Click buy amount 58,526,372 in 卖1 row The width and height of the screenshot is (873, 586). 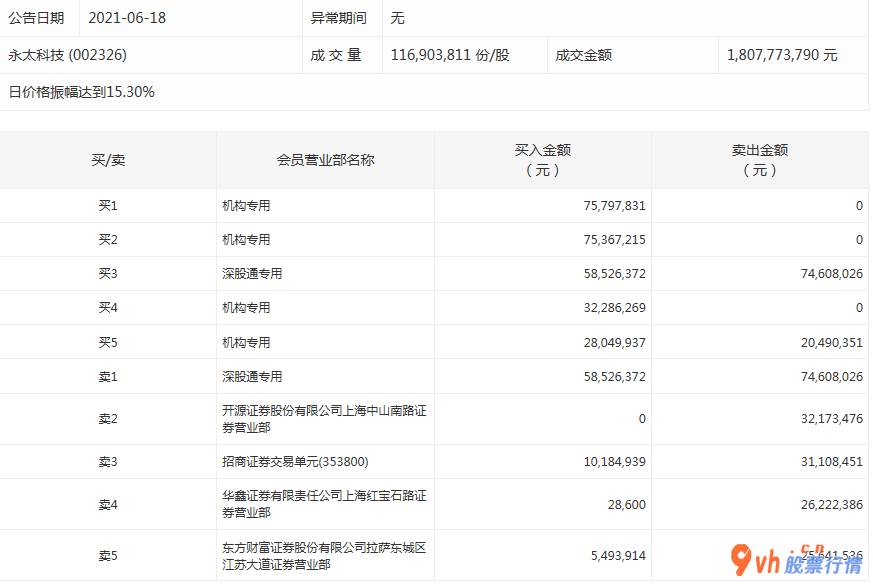pyautogui.click(x=615, y=376)
